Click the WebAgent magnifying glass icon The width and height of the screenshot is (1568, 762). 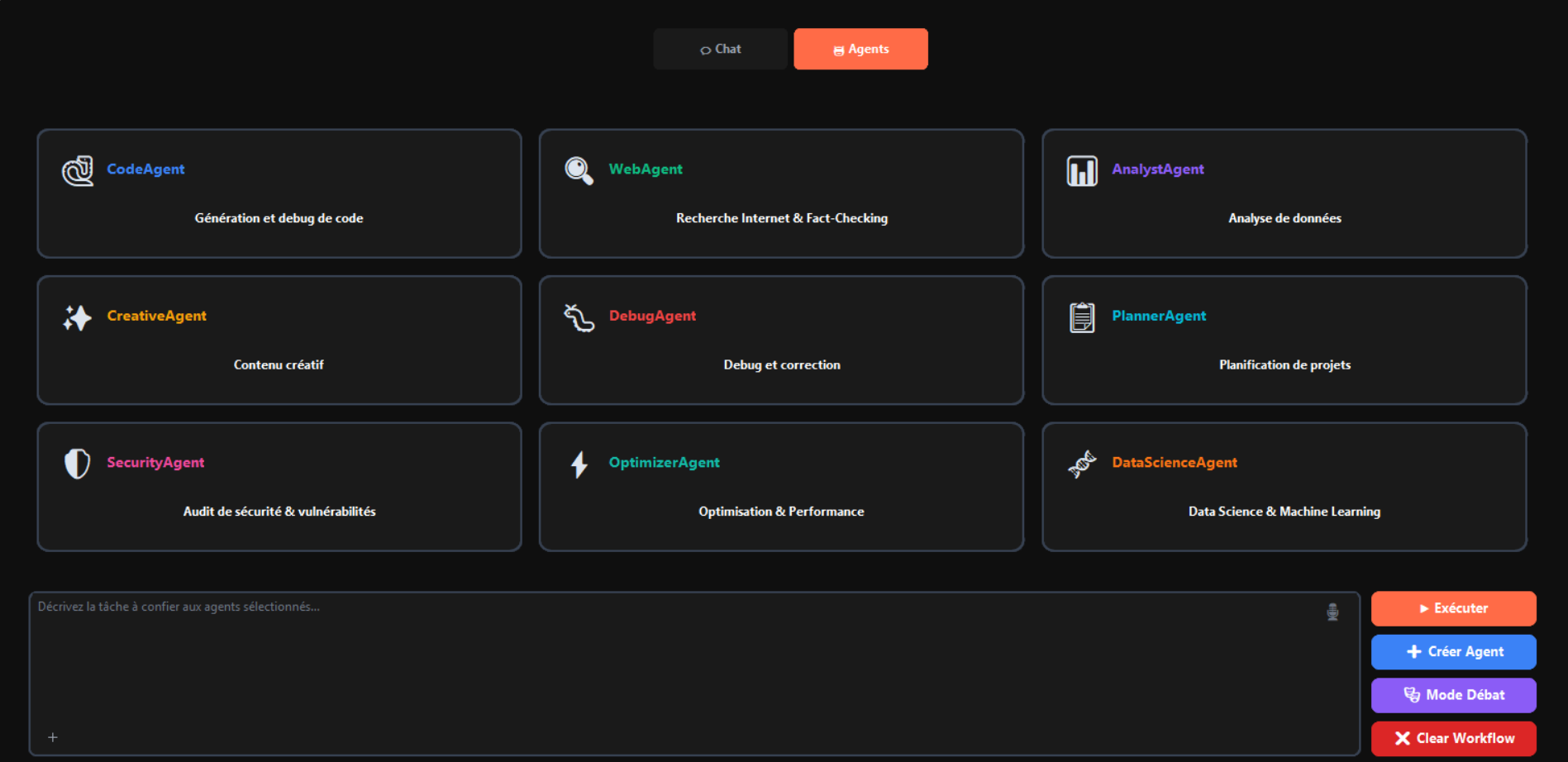579,171
